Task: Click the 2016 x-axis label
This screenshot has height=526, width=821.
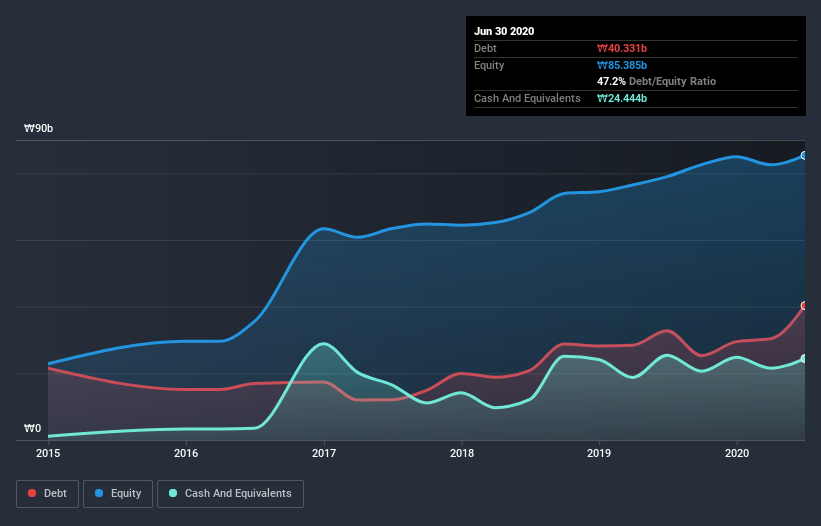Action: 186,453
